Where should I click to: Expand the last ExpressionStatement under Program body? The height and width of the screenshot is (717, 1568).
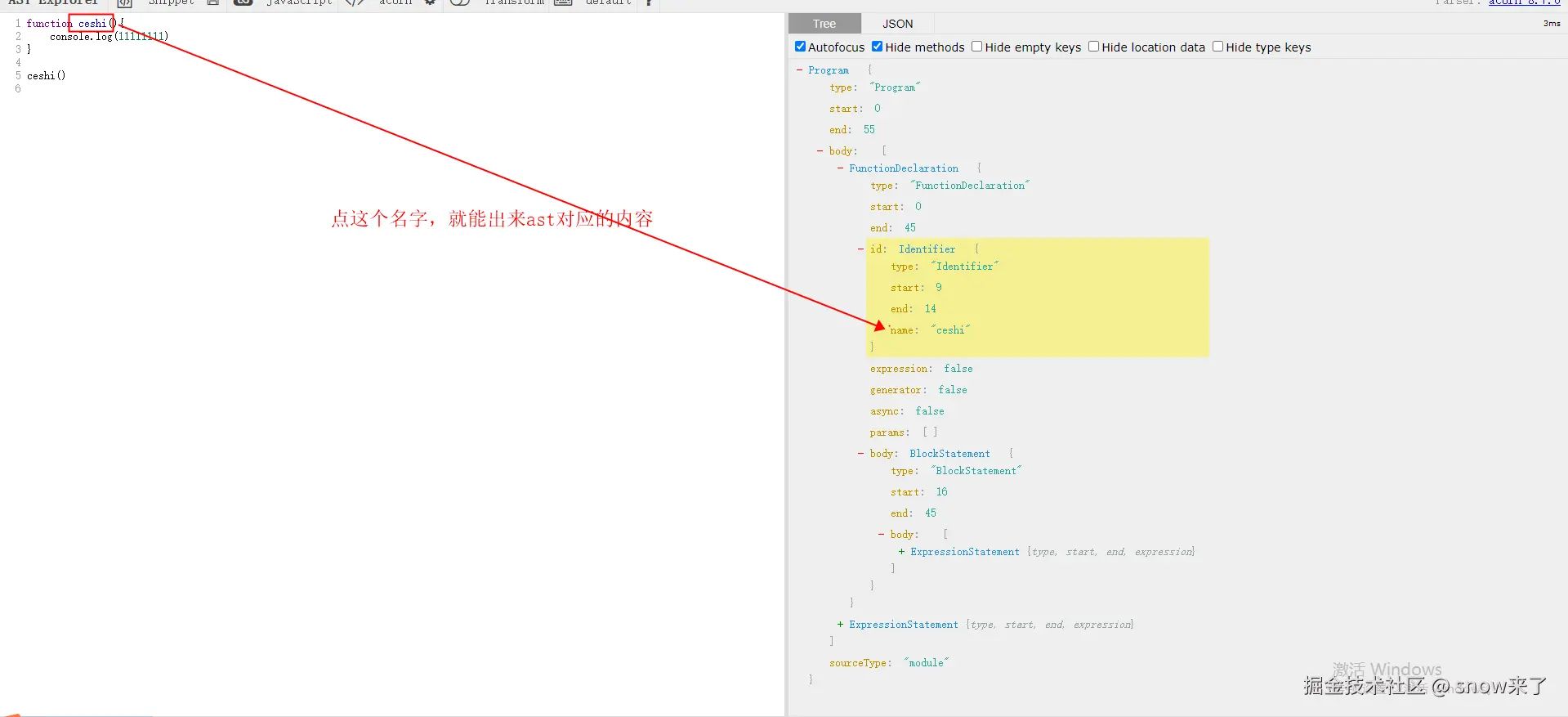840,625
